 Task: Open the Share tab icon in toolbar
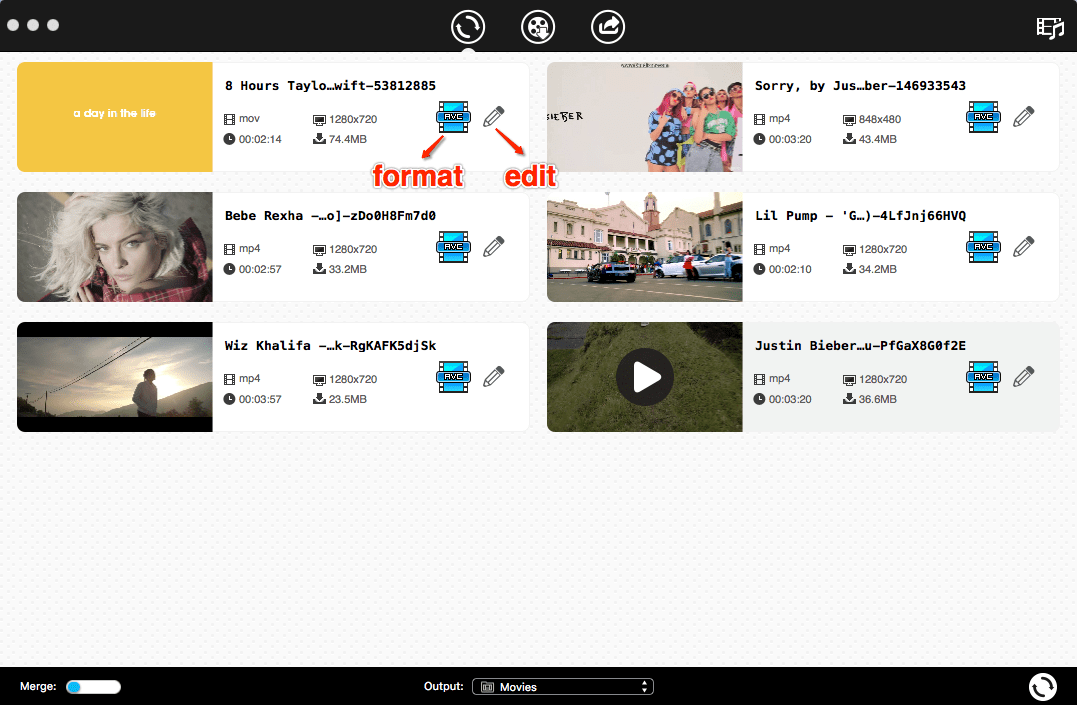click(x=608, y=27)
